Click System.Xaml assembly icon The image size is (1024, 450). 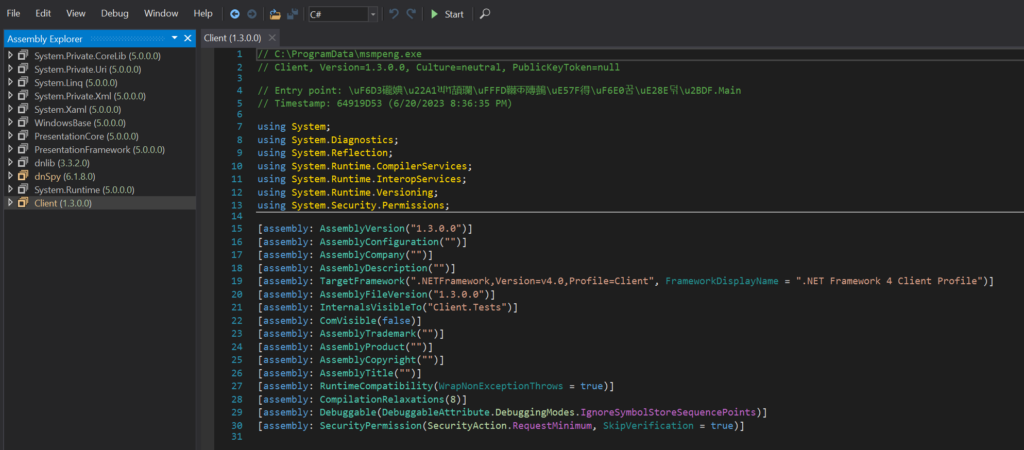tap(24, 109)
